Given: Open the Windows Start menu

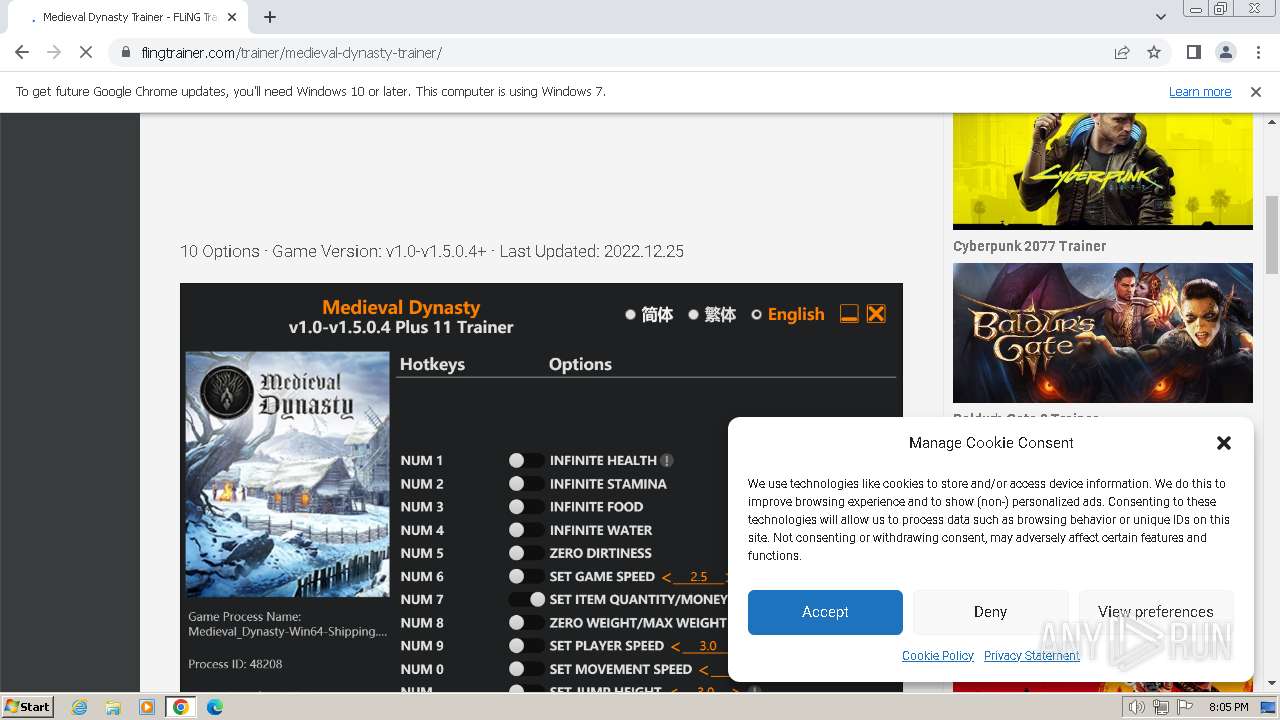Looking at the screenshot, I should [27, 706].
